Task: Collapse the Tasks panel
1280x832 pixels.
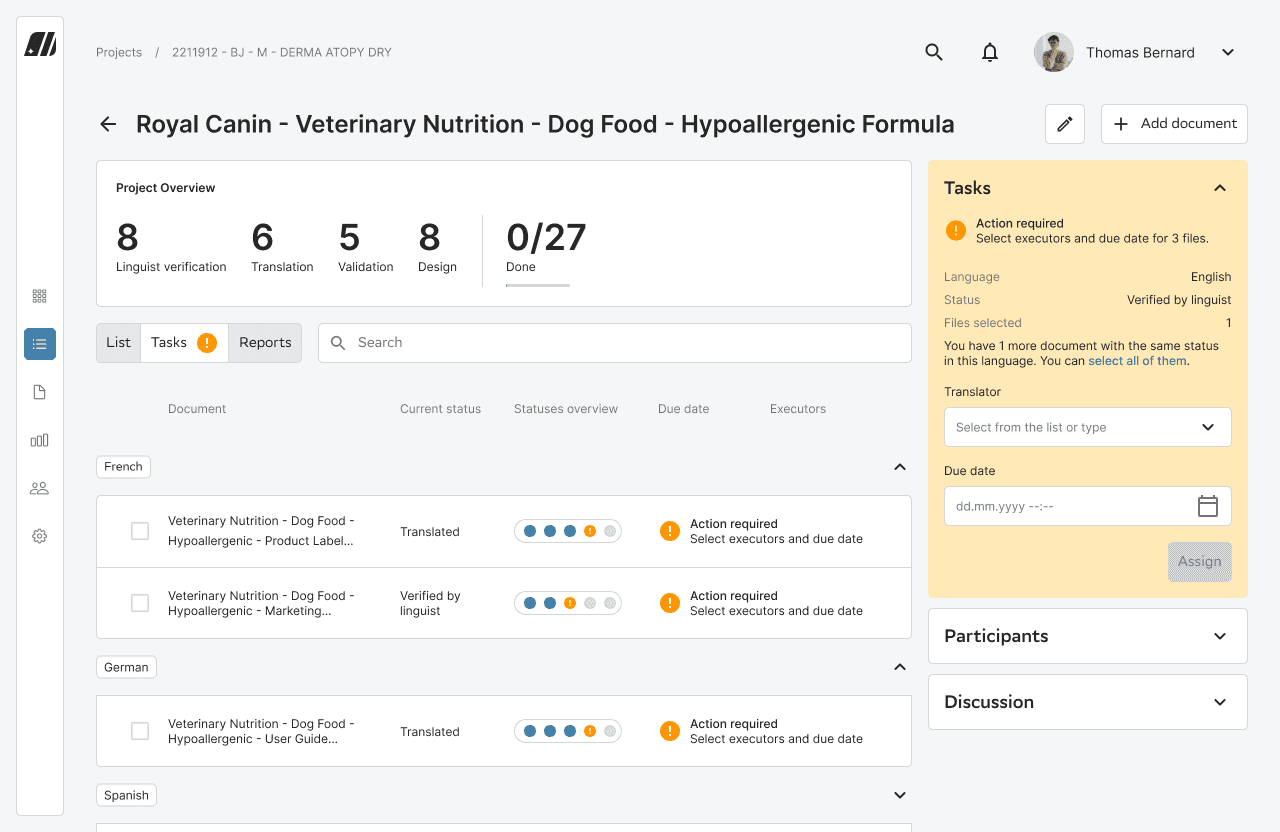Action: point(1220,188)
